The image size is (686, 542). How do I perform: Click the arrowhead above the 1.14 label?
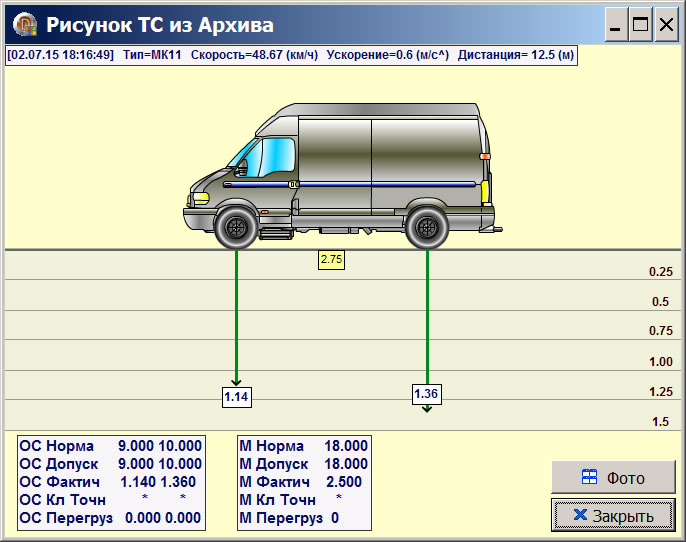point(236,380)
